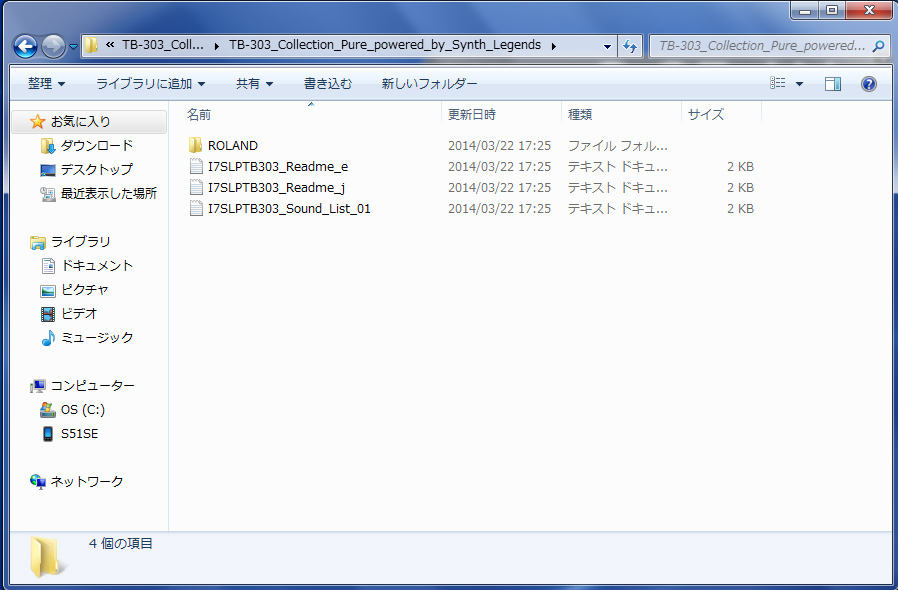Focus the TB-303_Collection_Pure_powered search field

click(x=770, y=46)
